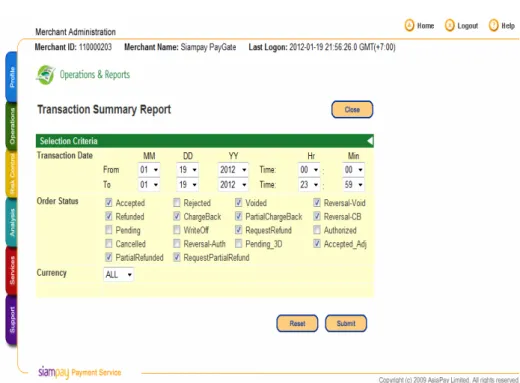Open the From month dropdown
520x383 pixels.
pyautogui.click(x=149, y=170)
